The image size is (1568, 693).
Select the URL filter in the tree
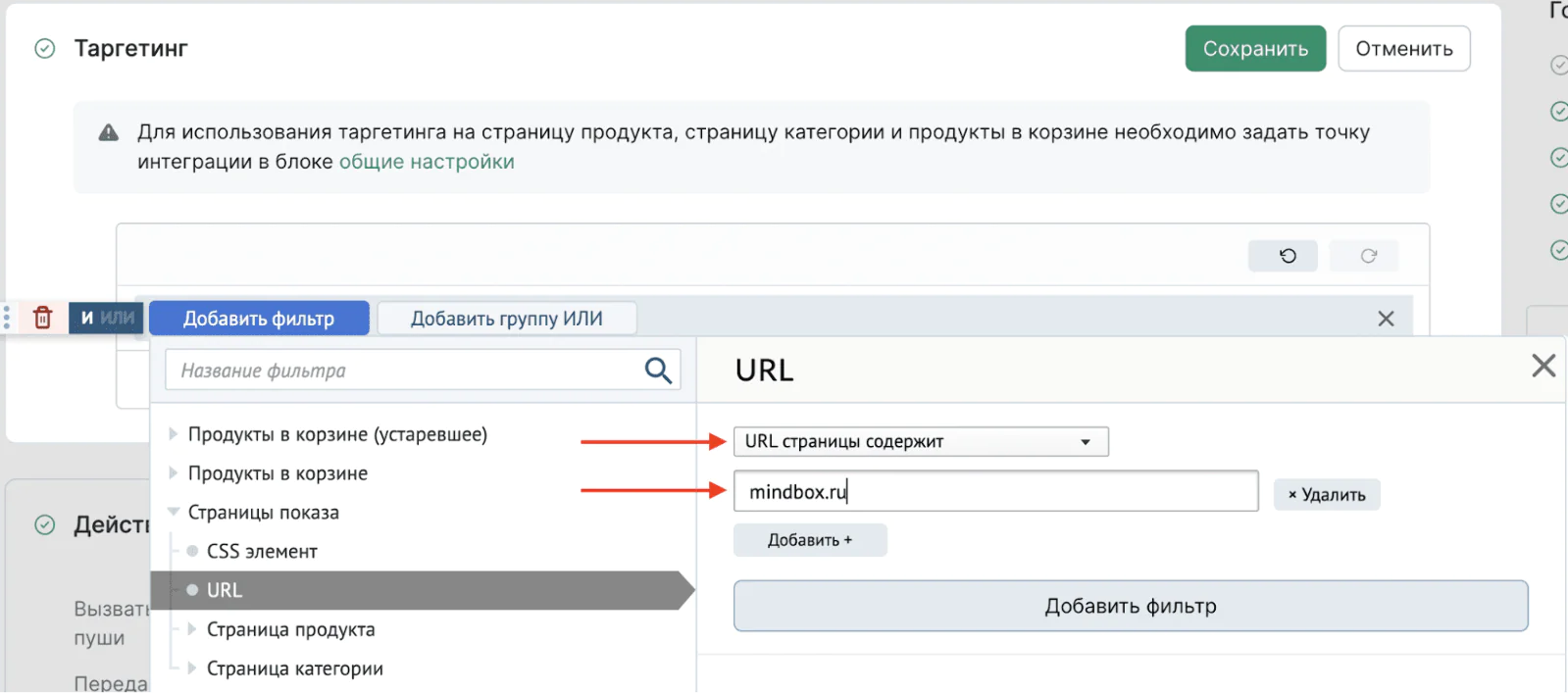[422, 590]
